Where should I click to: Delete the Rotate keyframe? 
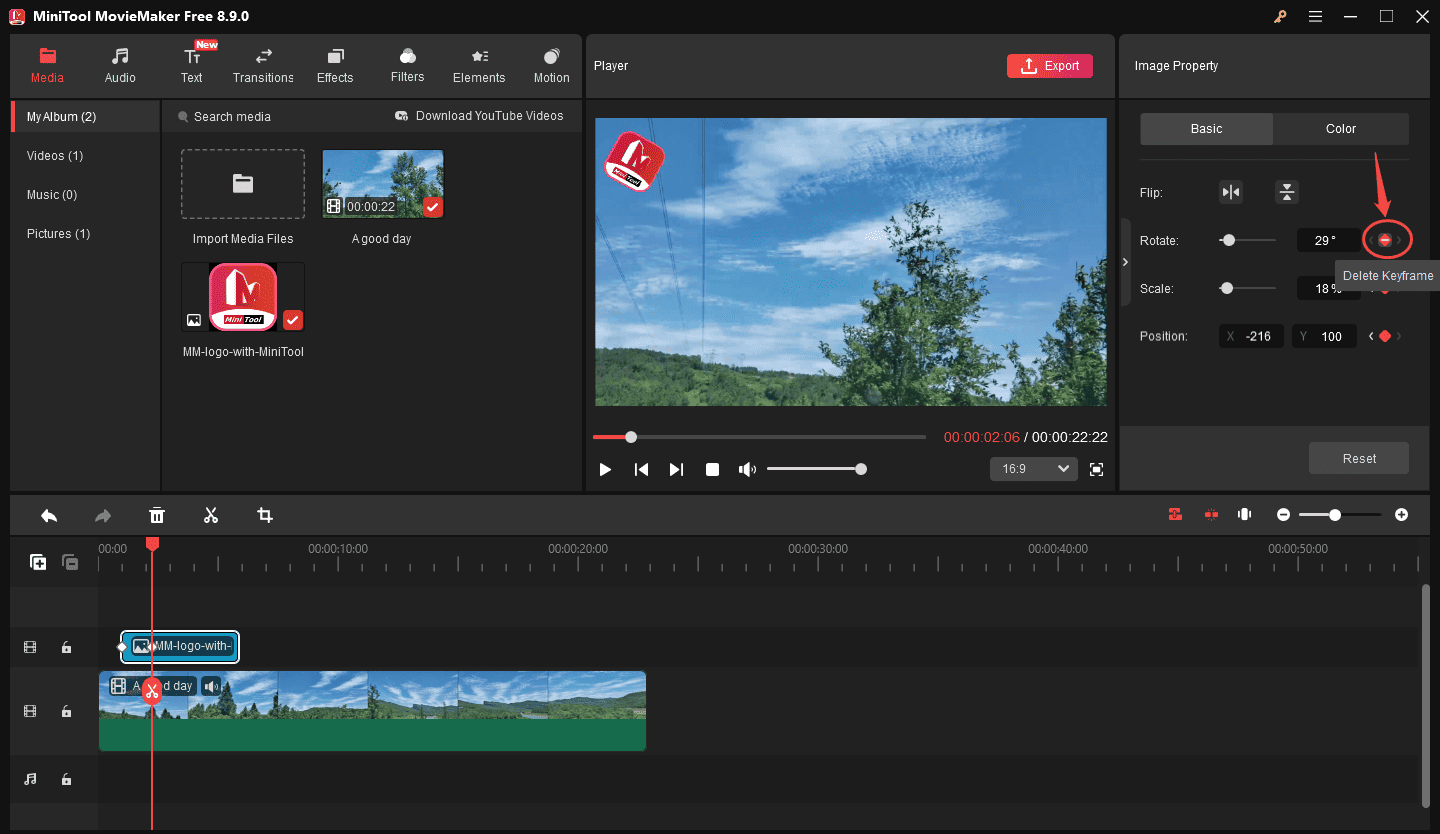click(1385, 240)
